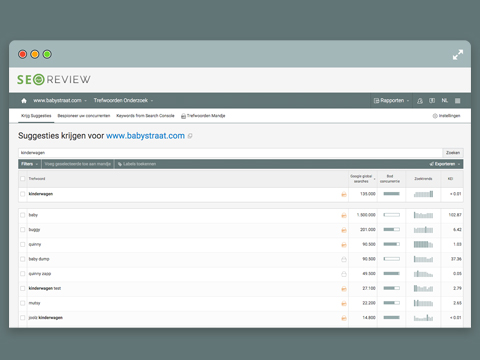Check the baby row checkbox

coord(23,215)
